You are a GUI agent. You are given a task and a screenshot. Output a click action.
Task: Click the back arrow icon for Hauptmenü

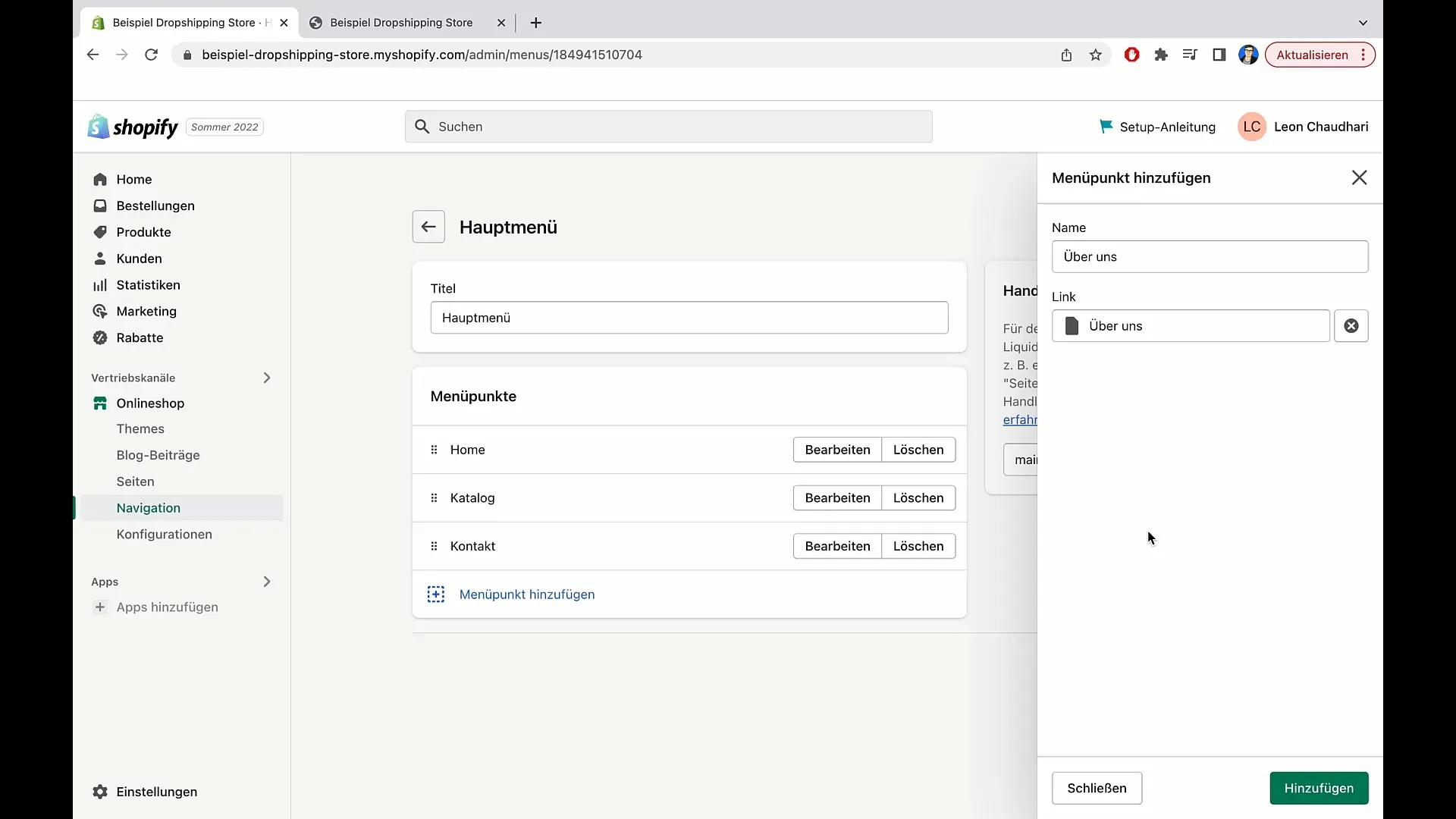point(429,226)
